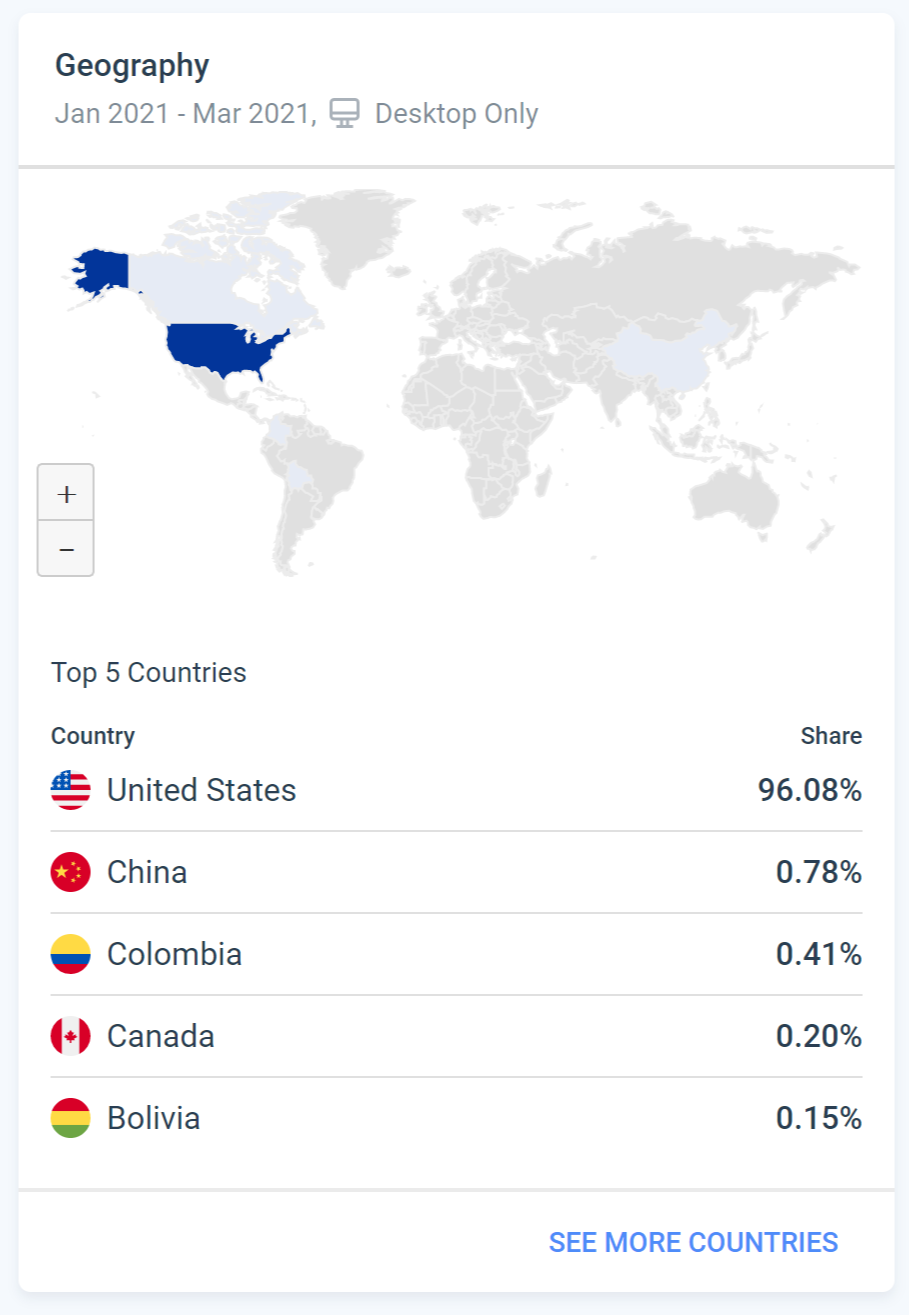Select Bolivia in the countries list
909x1315 pixels.
[x=154, y=1118]
